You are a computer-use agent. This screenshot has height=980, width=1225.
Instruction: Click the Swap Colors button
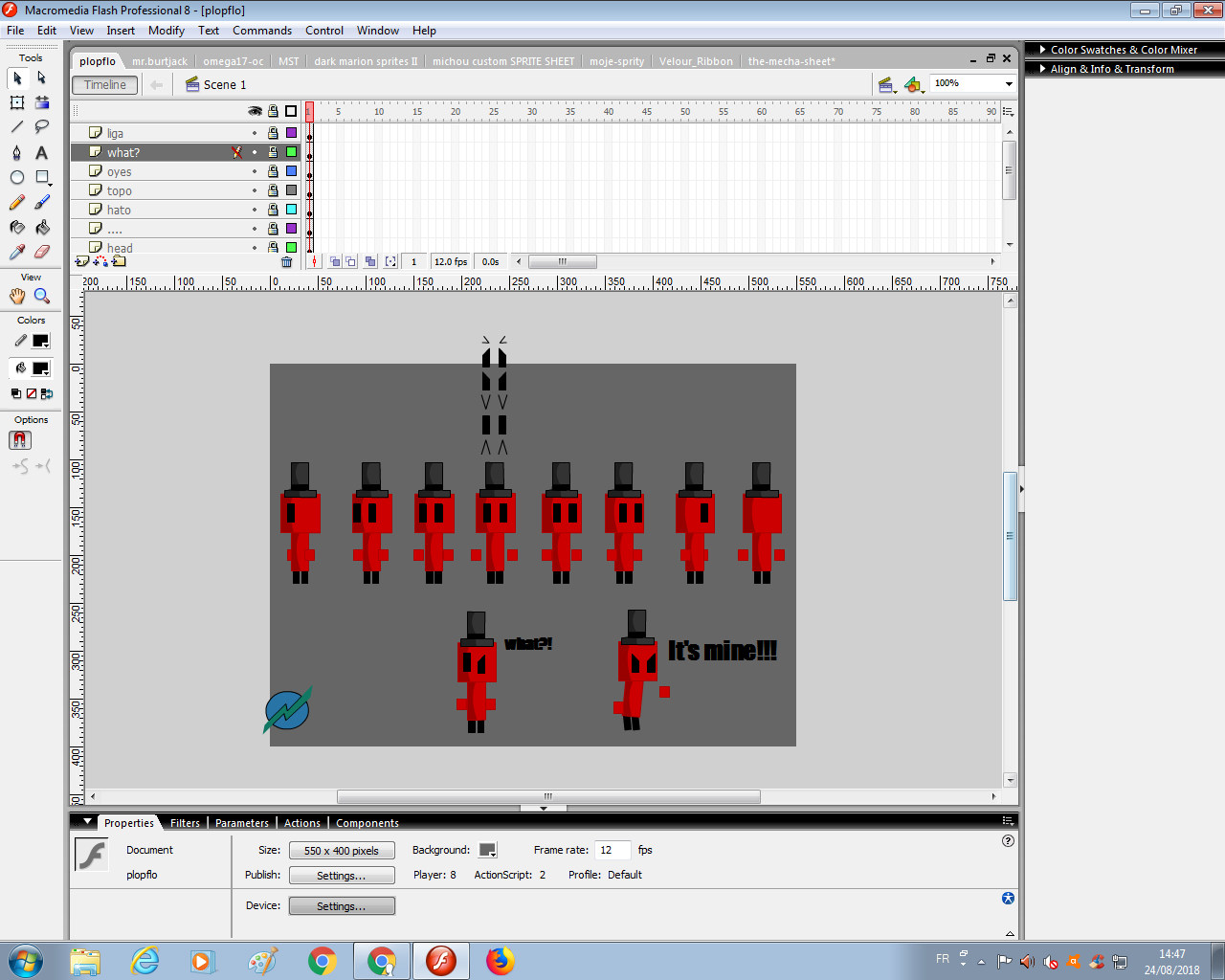click(47, 393)
